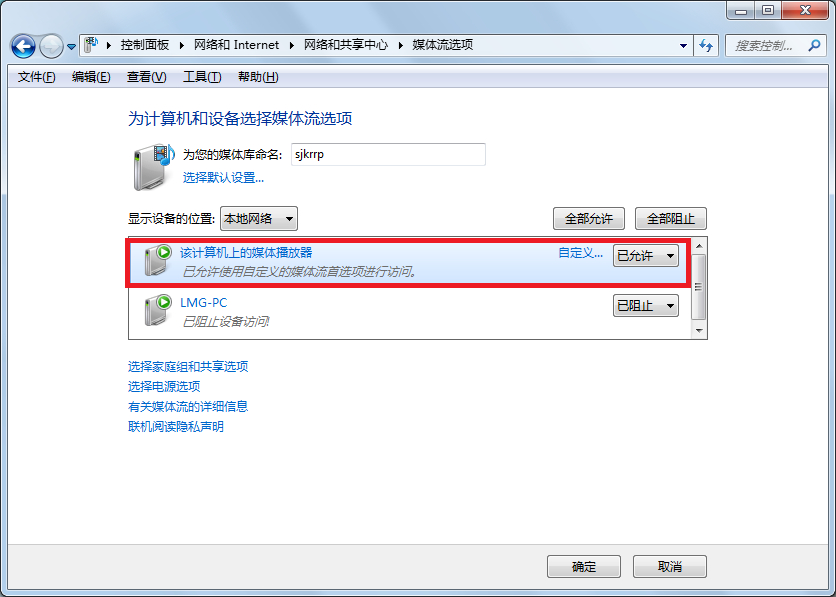Screen dimensions: 836x597
Task: Click the Back navigation arrow icon
Action: [x=23, y=46]
